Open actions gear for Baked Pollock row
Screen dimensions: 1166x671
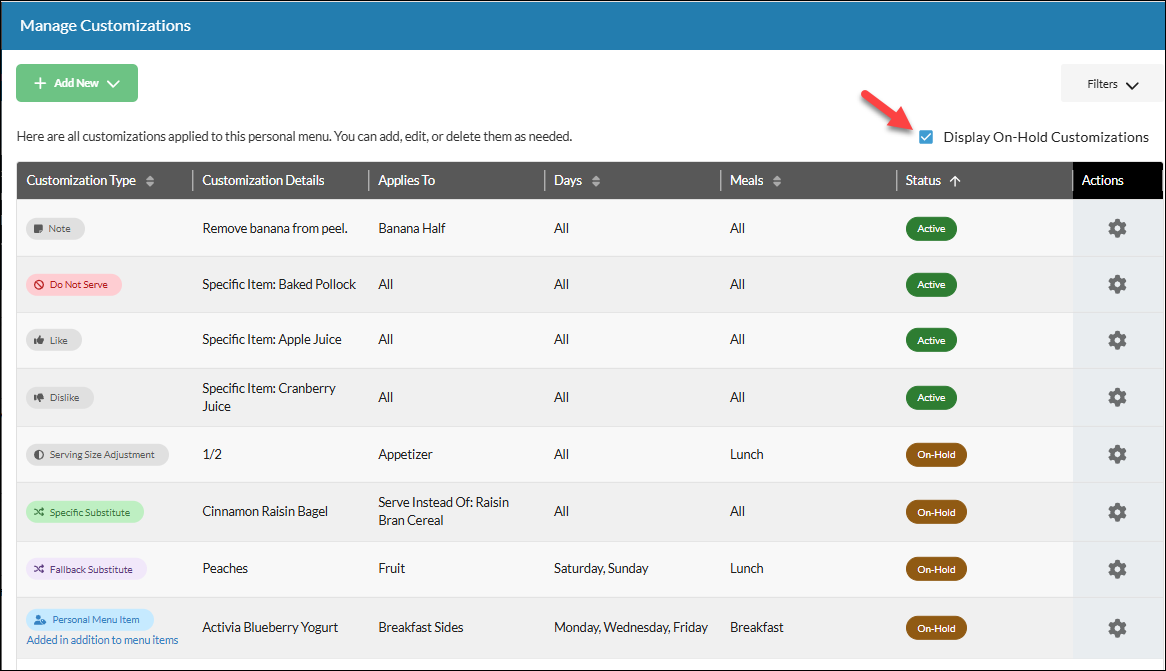(x=1117, y=284)
